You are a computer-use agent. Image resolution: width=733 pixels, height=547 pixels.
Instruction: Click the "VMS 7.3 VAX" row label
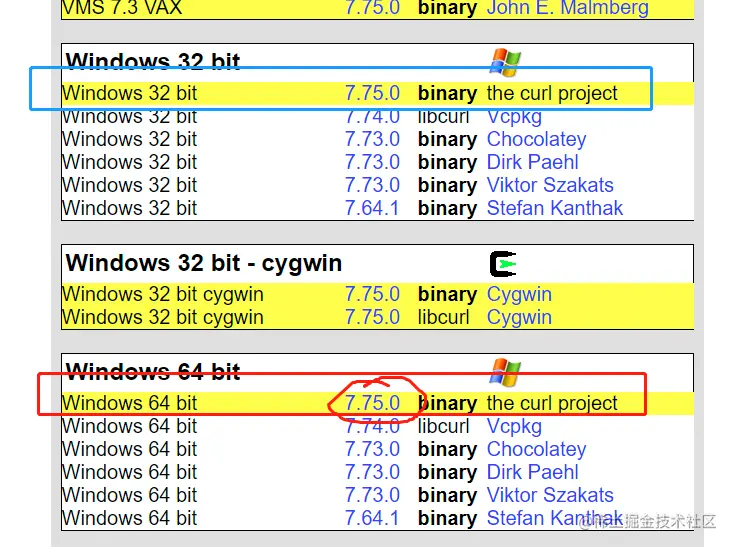click(122, 8)
